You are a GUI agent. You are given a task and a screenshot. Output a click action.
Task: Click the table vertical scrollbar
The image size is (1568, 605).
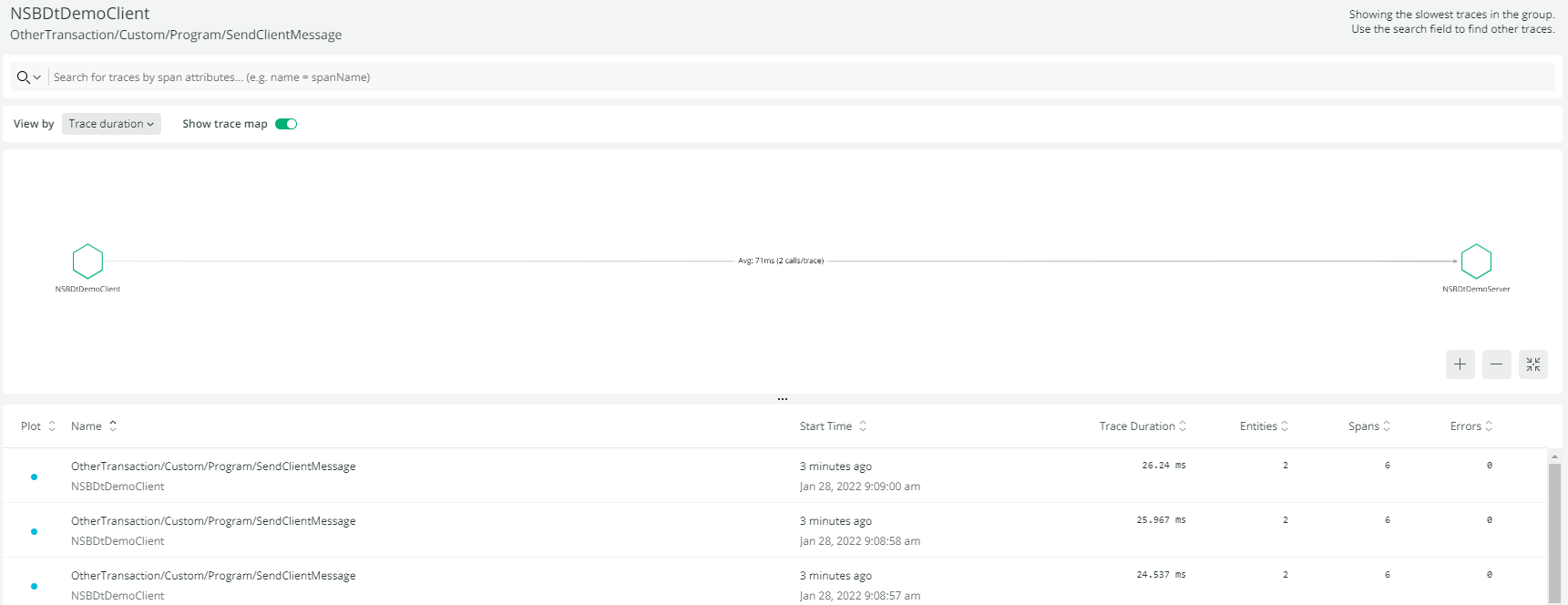1554,533
